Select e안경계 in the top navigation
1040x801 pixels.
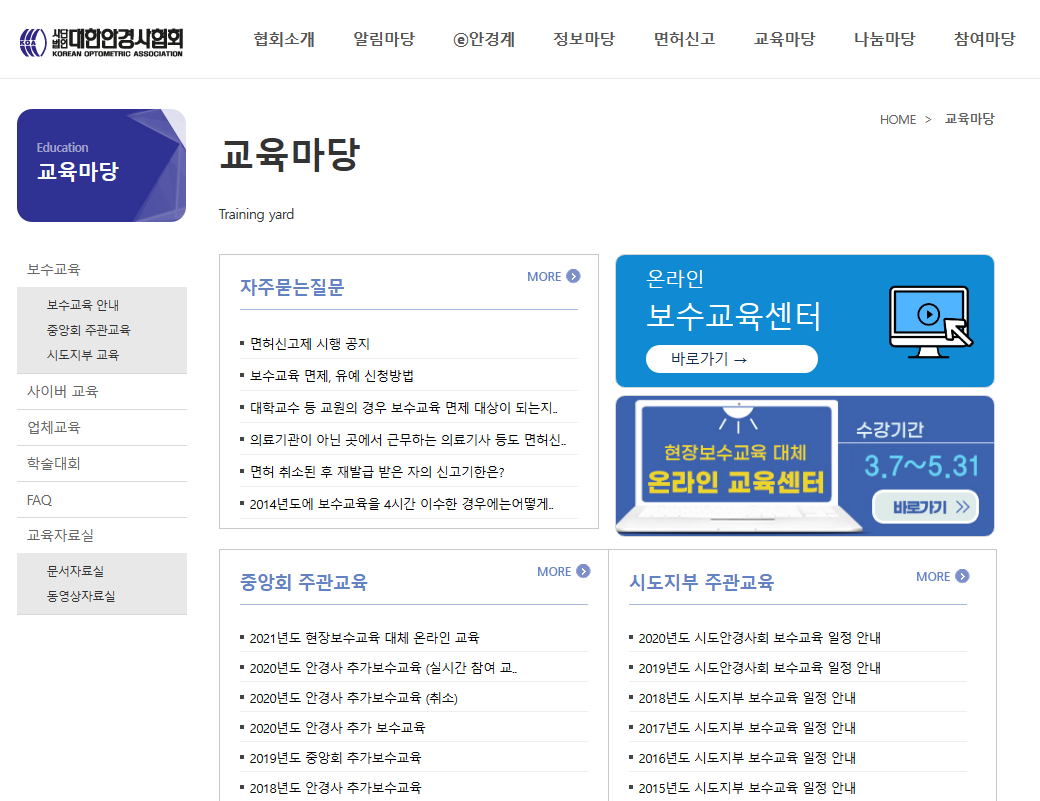(x=485, y=38)
